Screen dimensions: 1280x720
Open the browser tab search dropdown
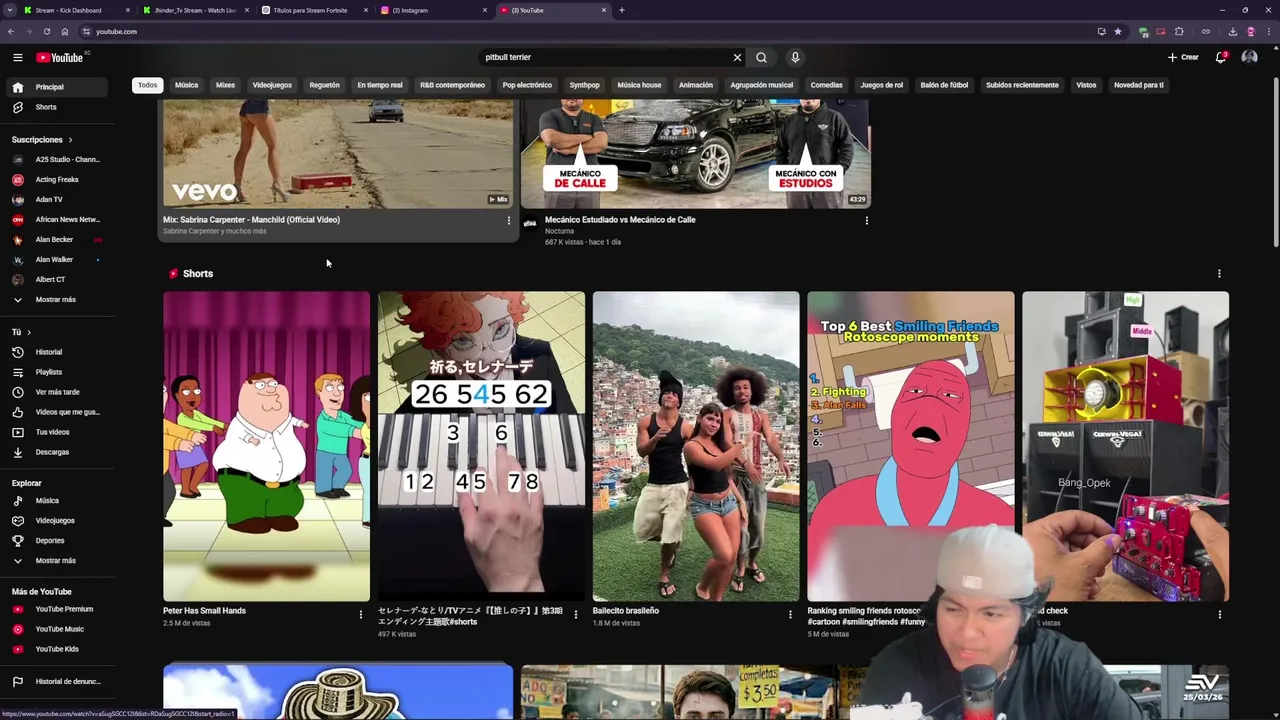point(9,10)
